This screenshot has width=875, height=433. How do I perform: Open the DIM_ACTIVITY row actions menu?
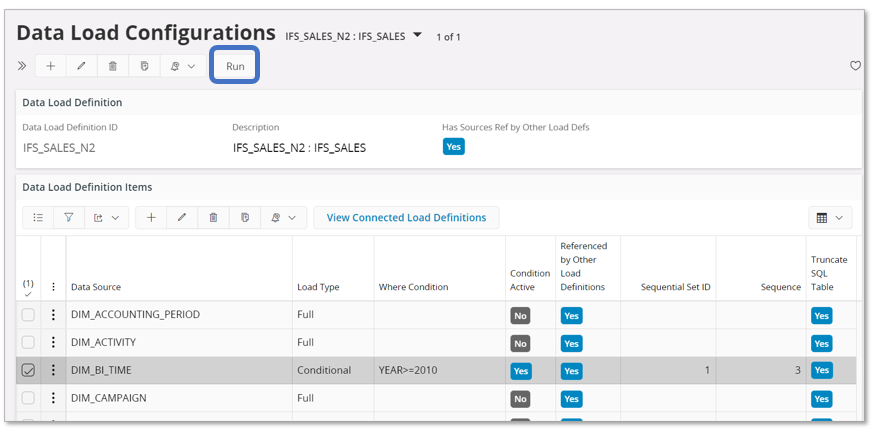(x=54, y=343)
